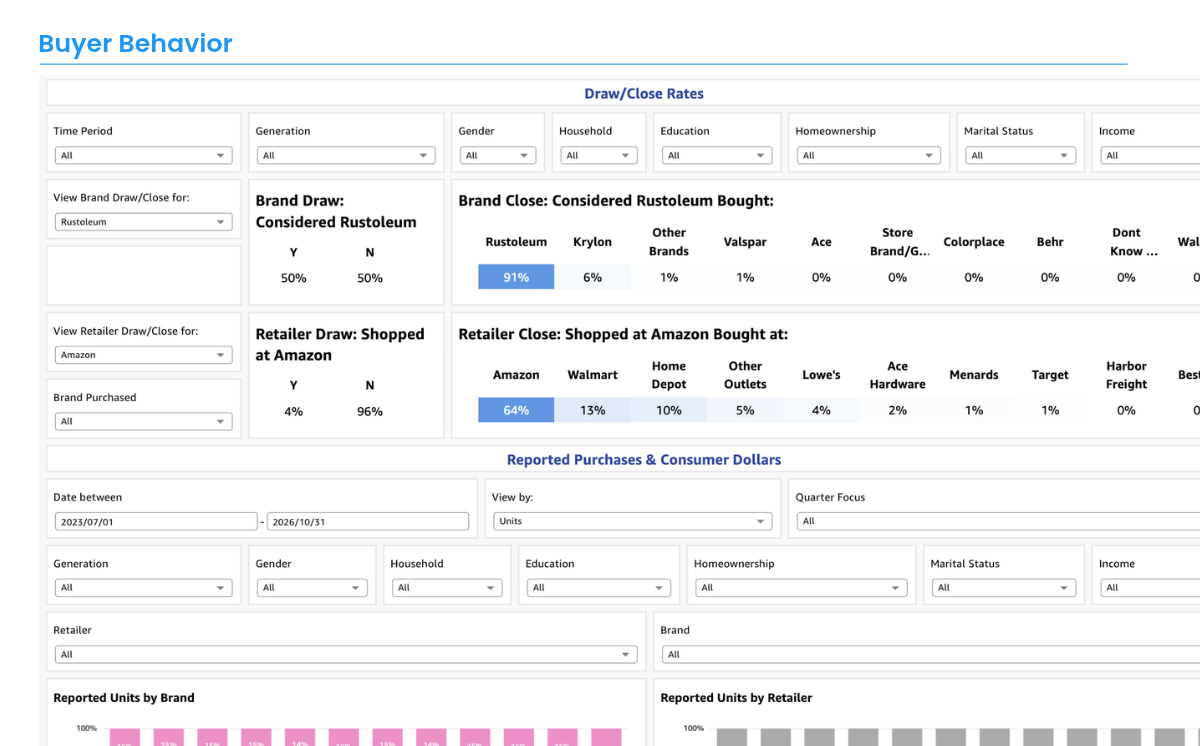Viewport: 1200px width, 746px height.
Task: Click the 13% Walmart retailer close cell
Action: 592,410
